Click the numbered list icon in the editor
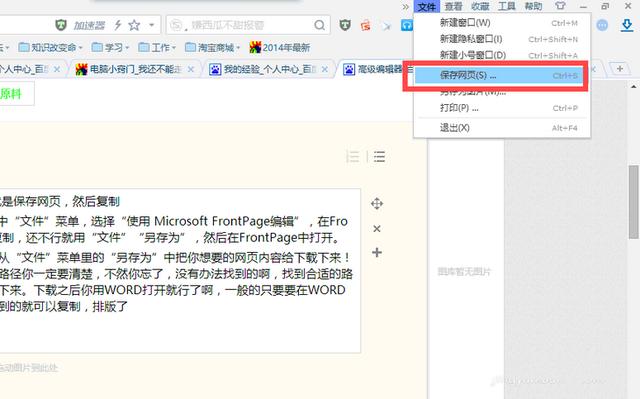 click(x=353, y=156)
